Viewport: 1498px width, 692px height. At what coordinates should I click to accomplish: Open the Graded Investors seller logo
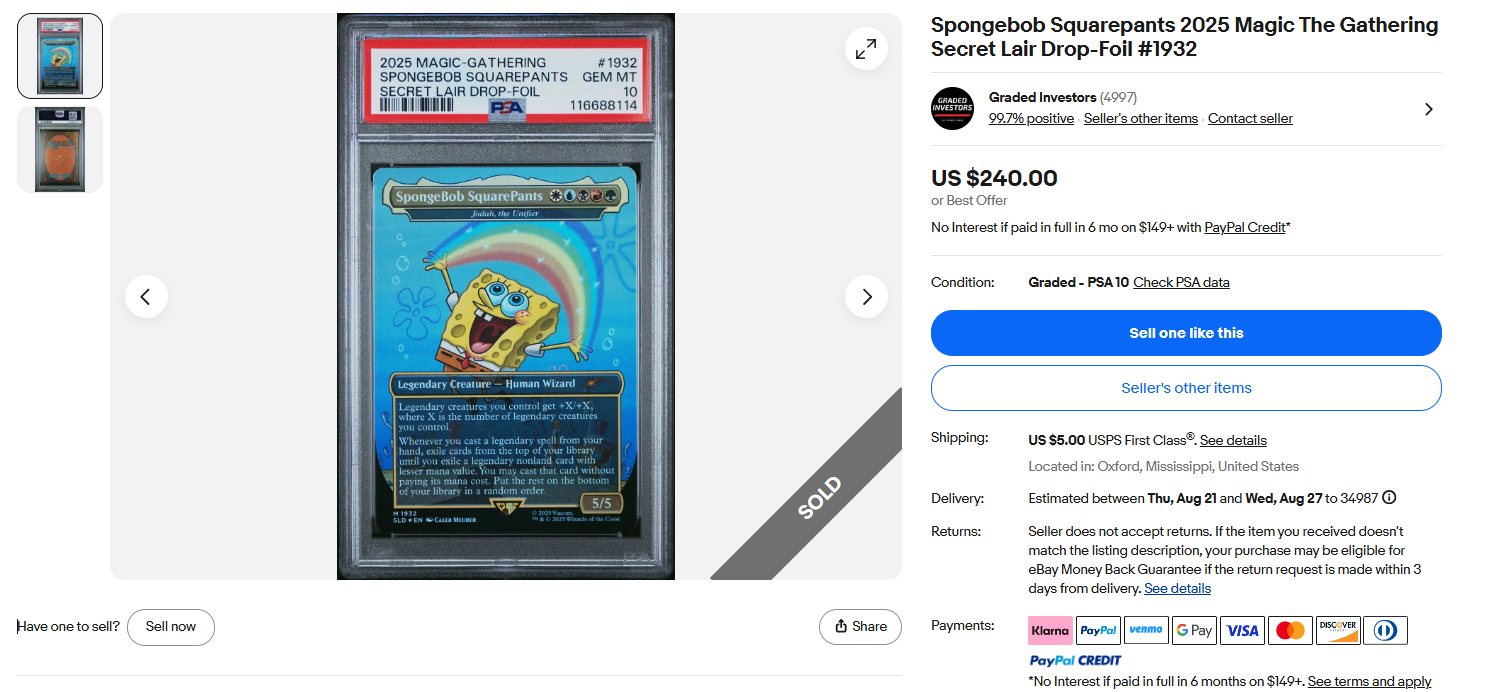point(952,109)
